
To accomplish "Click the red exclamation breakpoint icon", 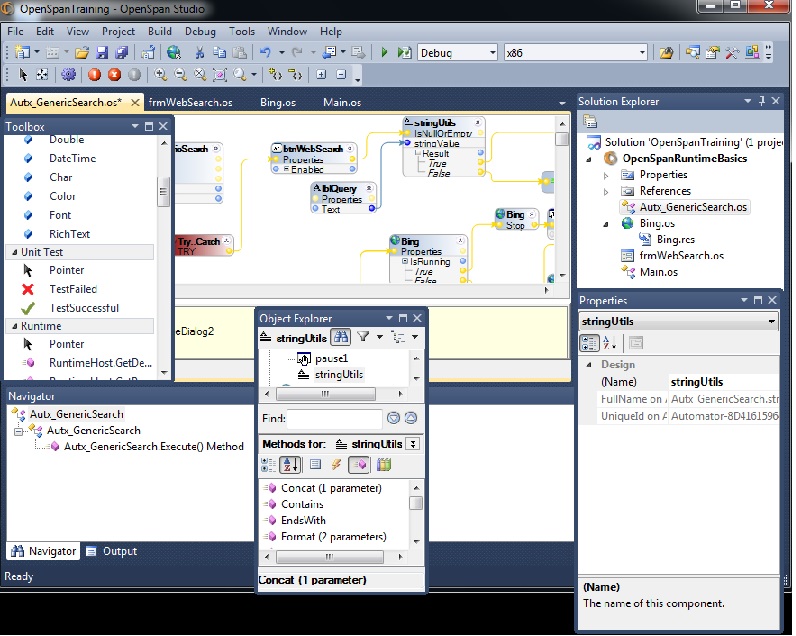I will pos(94,75).
